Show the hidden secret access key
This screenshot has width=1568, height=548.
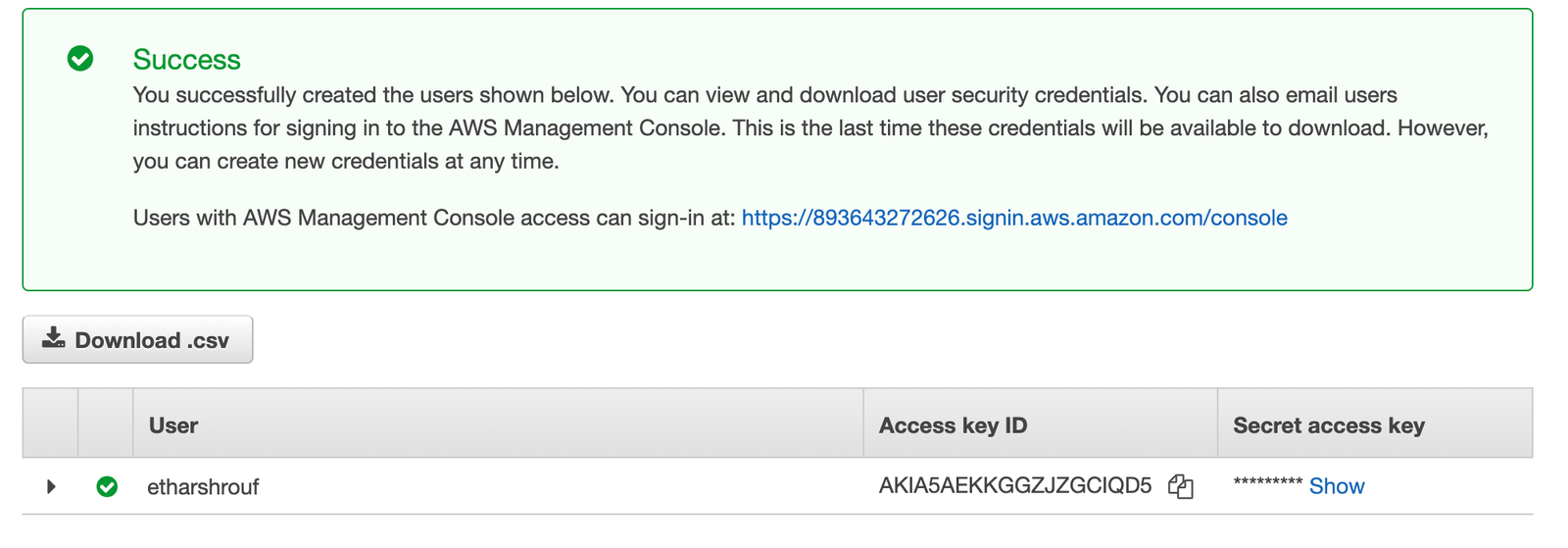pyautogui.click(x=1337, y=486)
